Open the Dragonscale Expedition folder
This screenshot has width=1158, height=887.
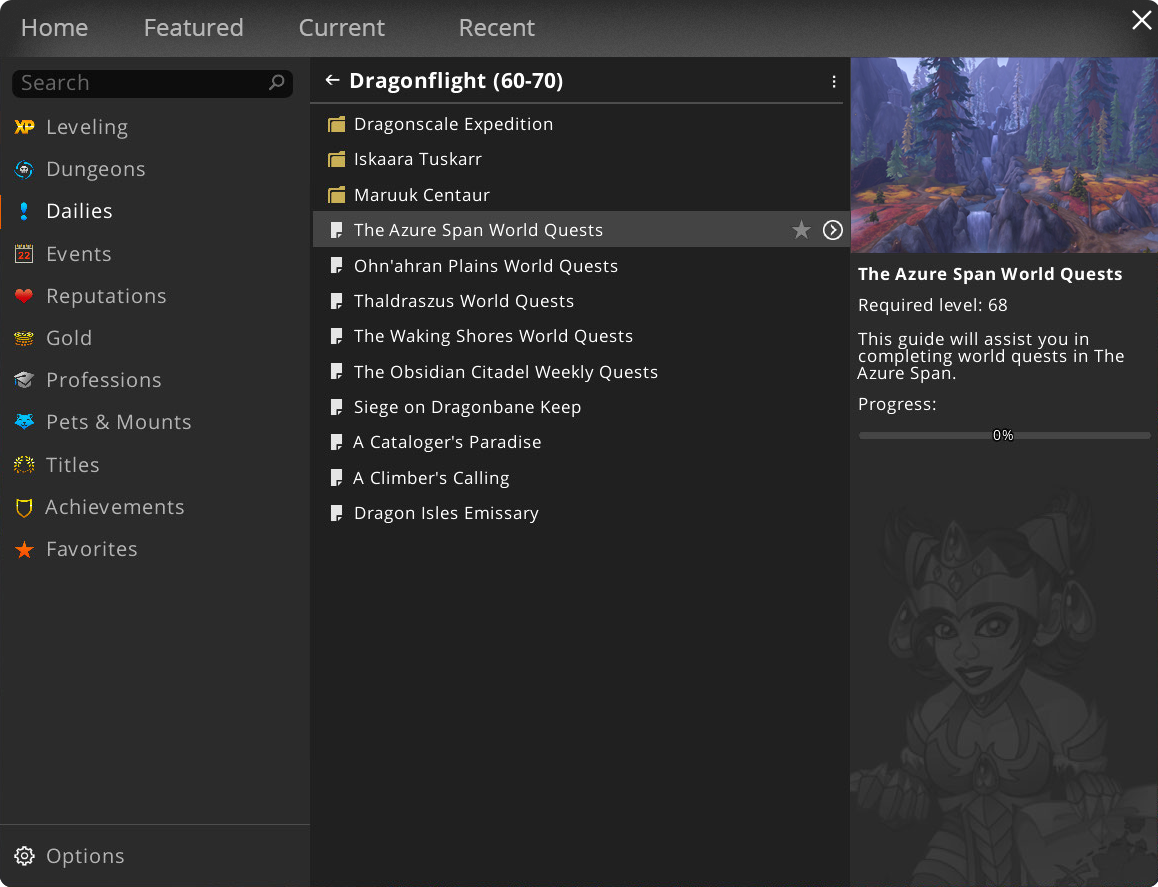point(579,124)
